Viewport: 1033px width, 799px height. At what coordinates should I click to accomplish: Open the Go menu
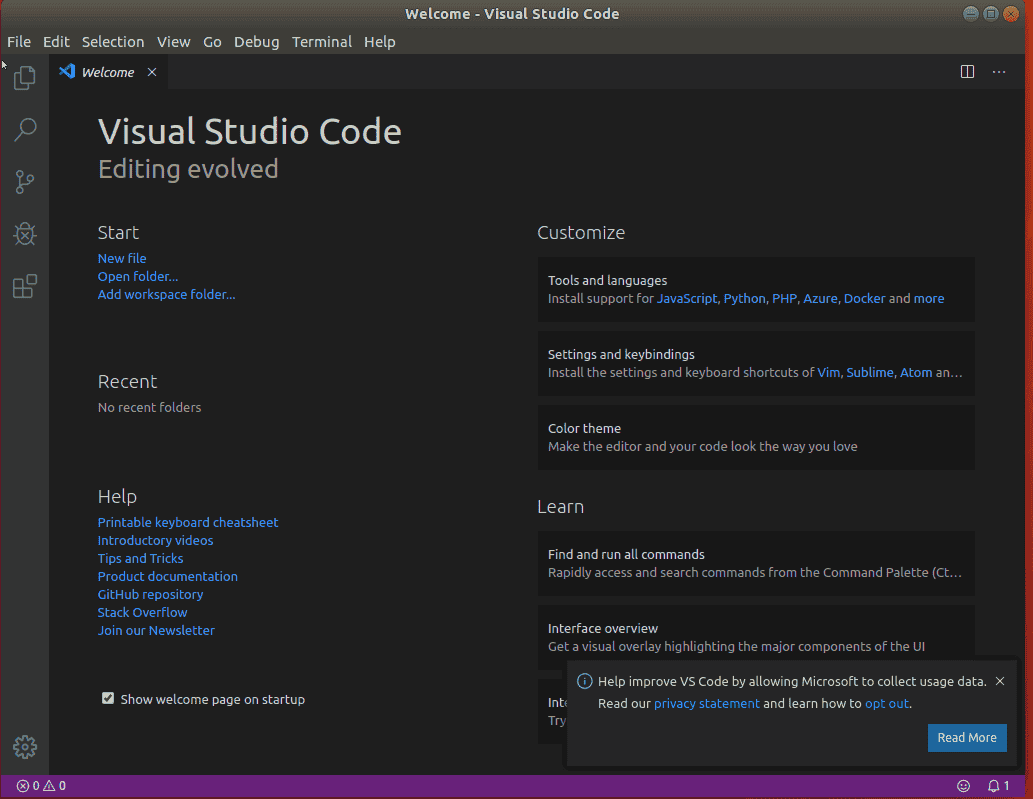[212, 41]
